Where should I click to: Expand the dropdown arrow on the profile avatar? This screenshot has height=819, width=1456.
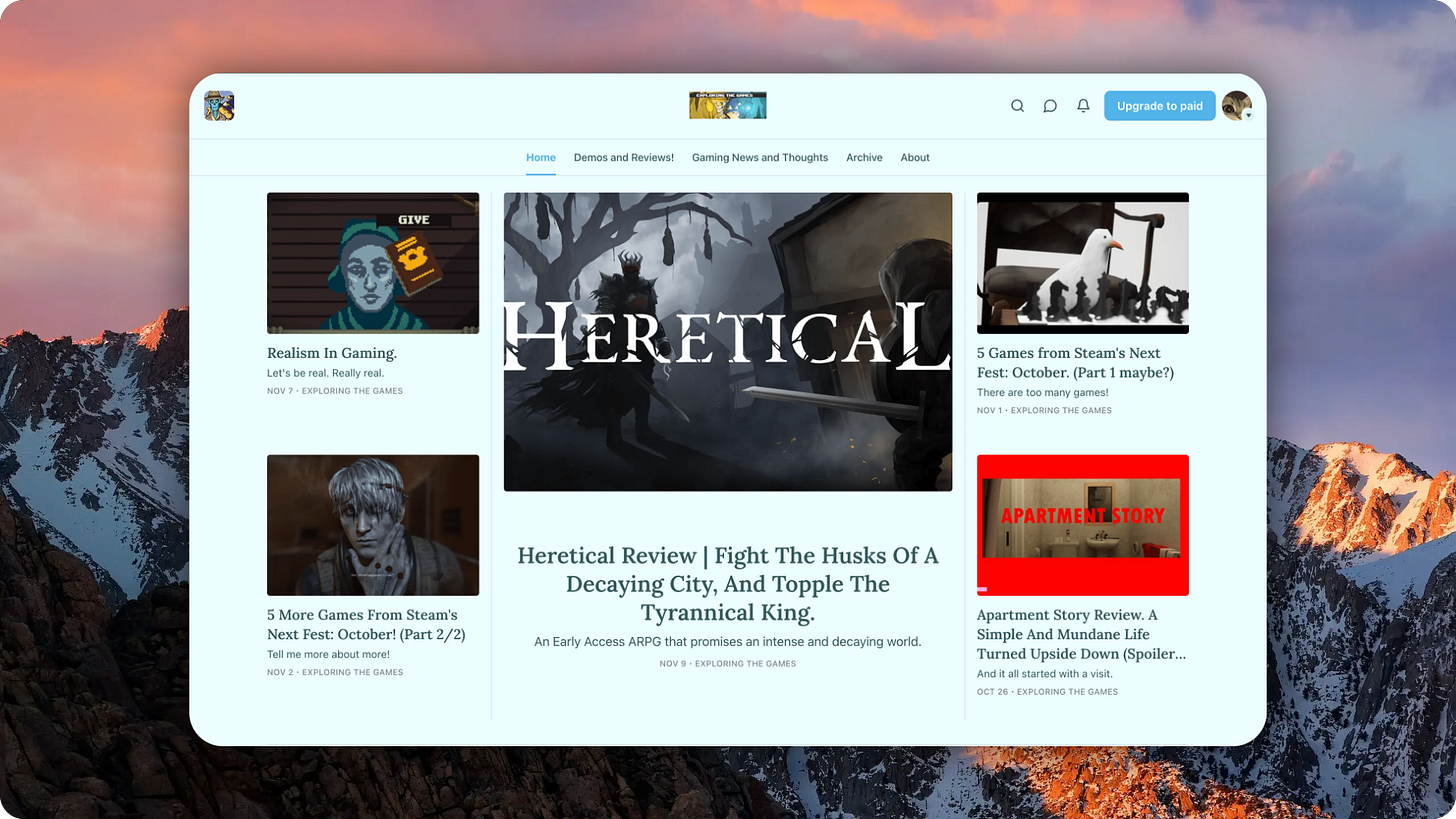[x=1248, y=115]
